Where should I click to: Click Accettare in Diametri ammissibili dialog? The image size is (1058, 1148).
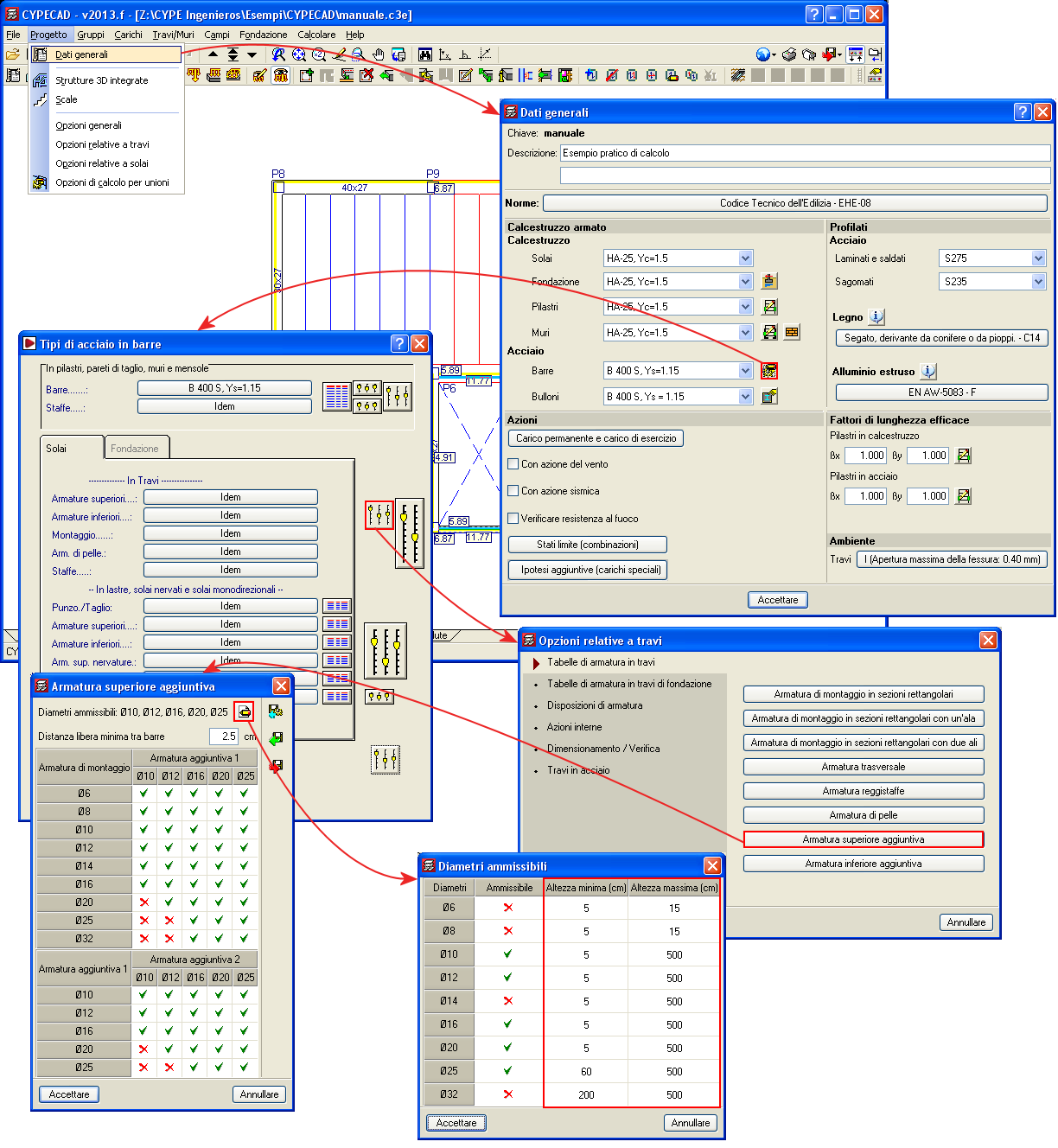click(x=456, y=1123)
